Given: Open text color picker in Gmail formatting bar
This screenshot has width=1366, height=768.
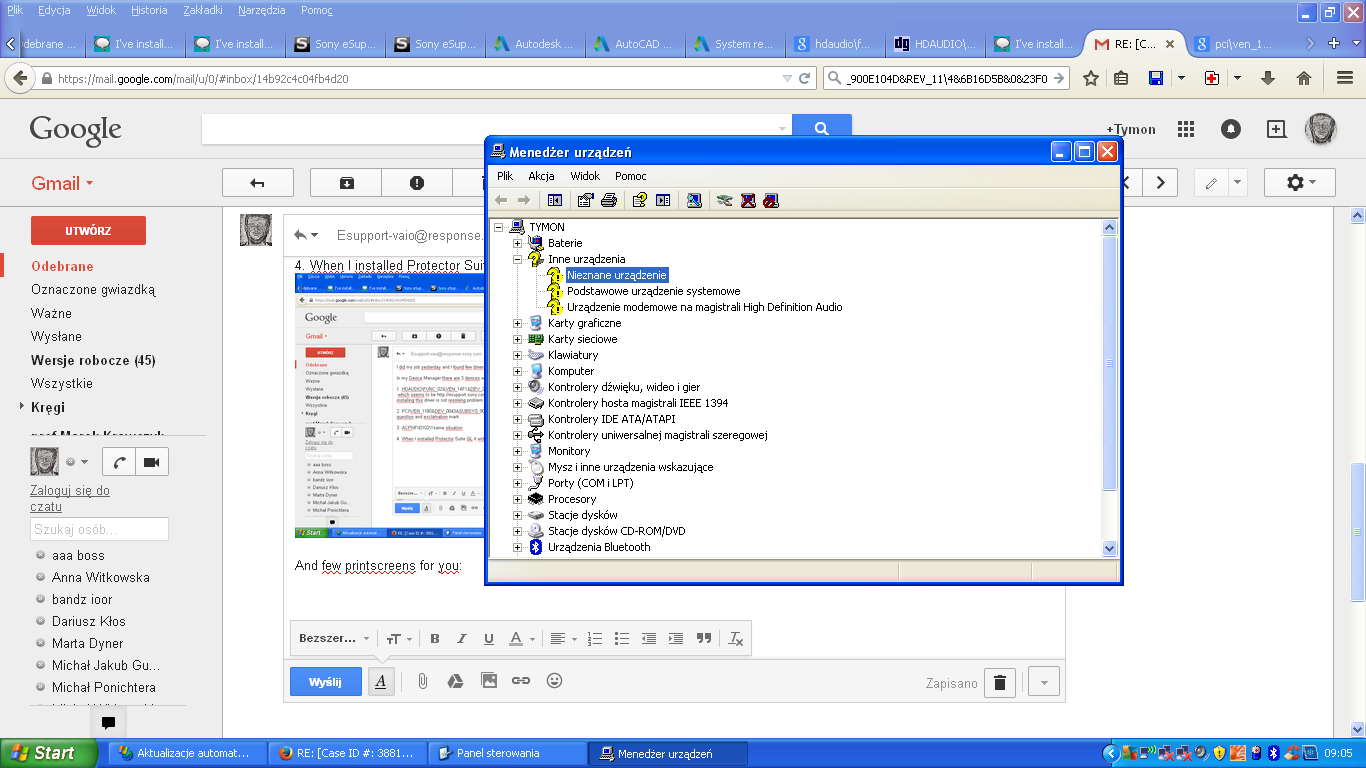Looking at the screenshot, I should [x=522, y=639].
